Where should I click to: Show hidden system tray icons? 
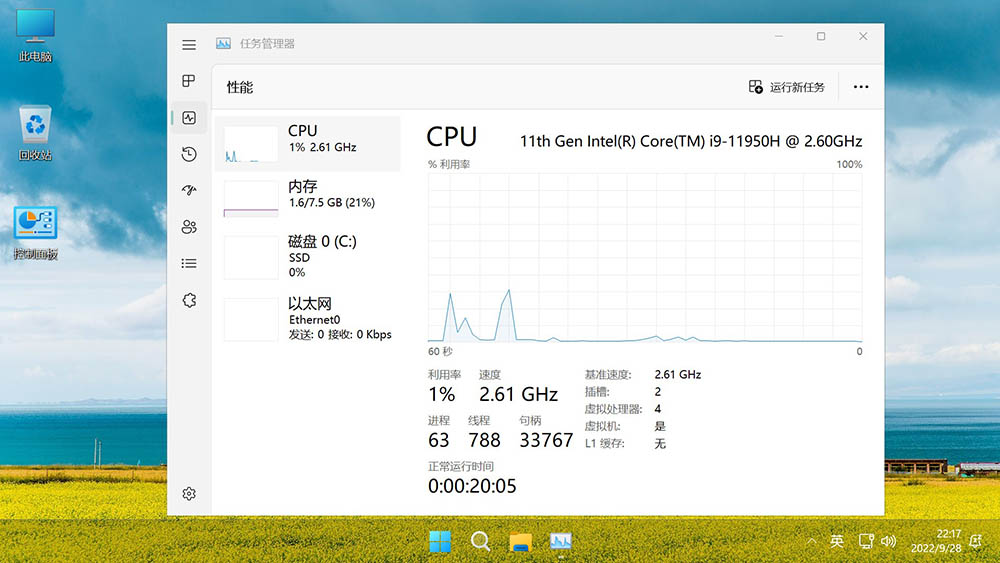point(812,542)
